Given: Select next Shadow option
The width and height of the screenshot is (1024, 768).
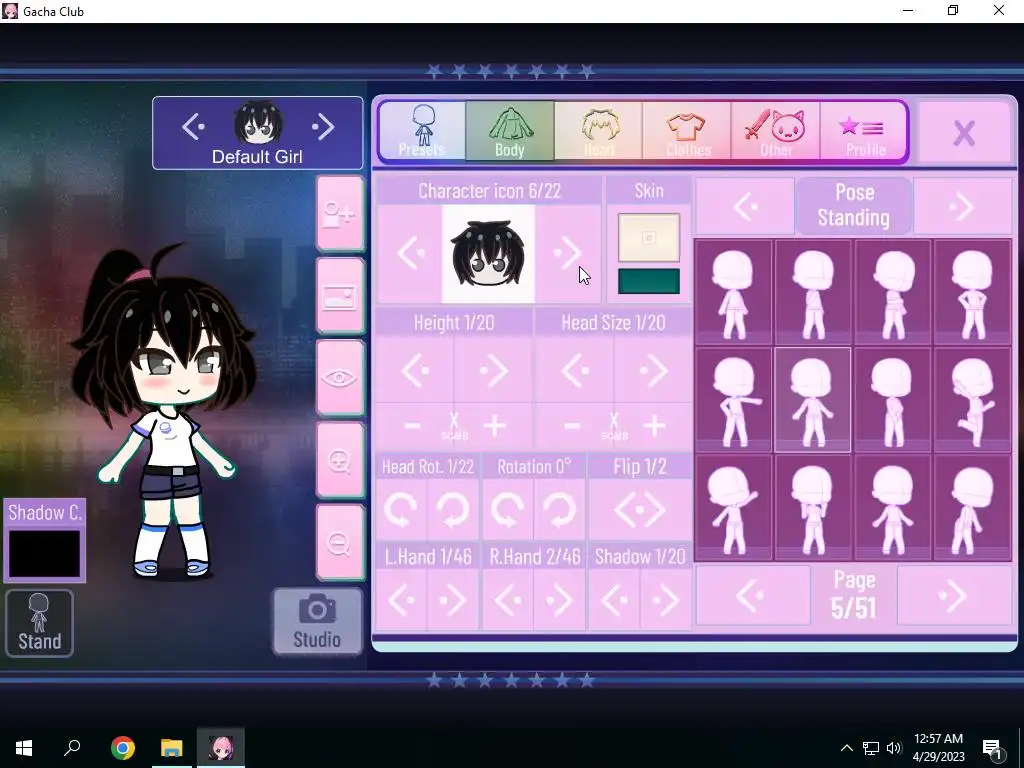Looking at the screenshot, I should point(665,600).
